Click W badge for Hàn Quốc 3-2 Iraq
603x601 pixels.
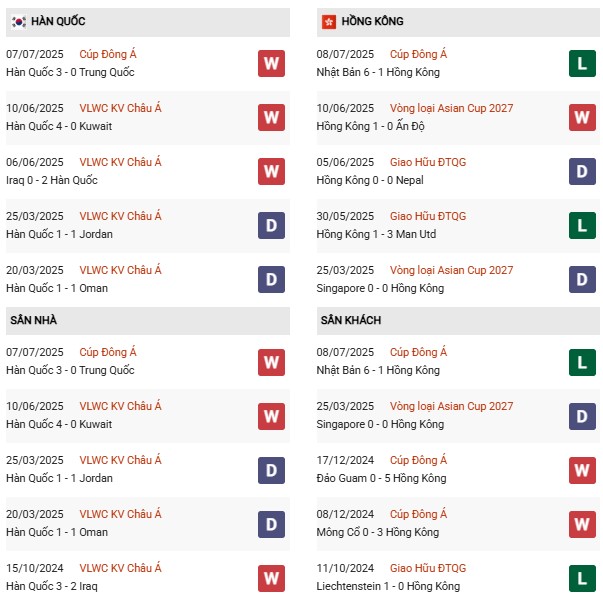coord(271,577)
